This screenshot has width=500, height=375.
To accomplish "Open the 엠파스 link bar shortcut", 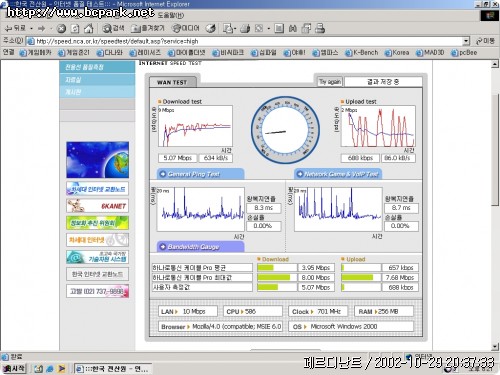I will coord(325,53).
